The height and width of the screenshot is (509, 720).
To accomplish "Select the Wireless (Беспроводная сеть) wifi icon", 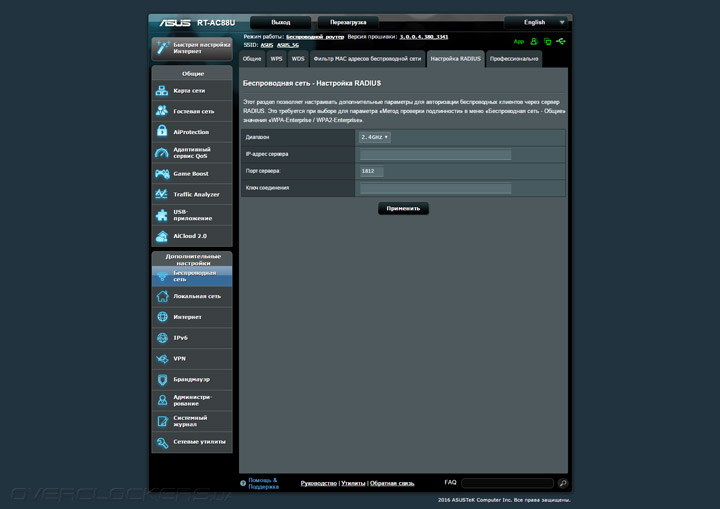I will pyautogui.click(x=162, y=276).
